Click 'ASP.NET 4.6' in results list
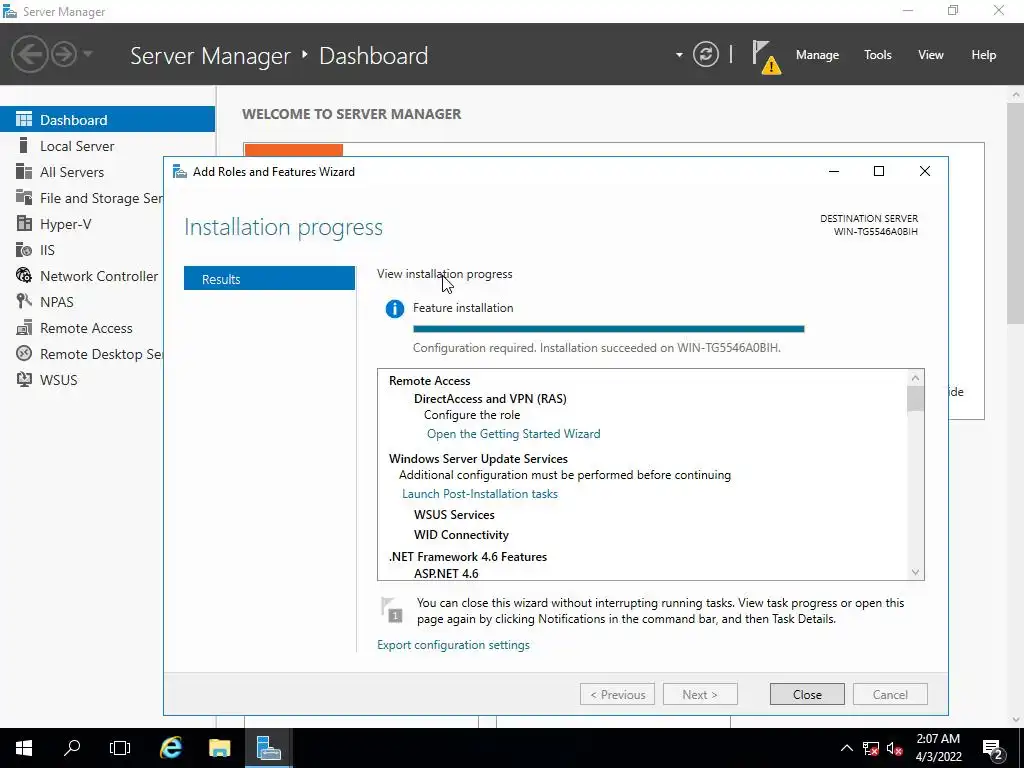Screen dimensions: 1024x768 (x=446, y=573)
